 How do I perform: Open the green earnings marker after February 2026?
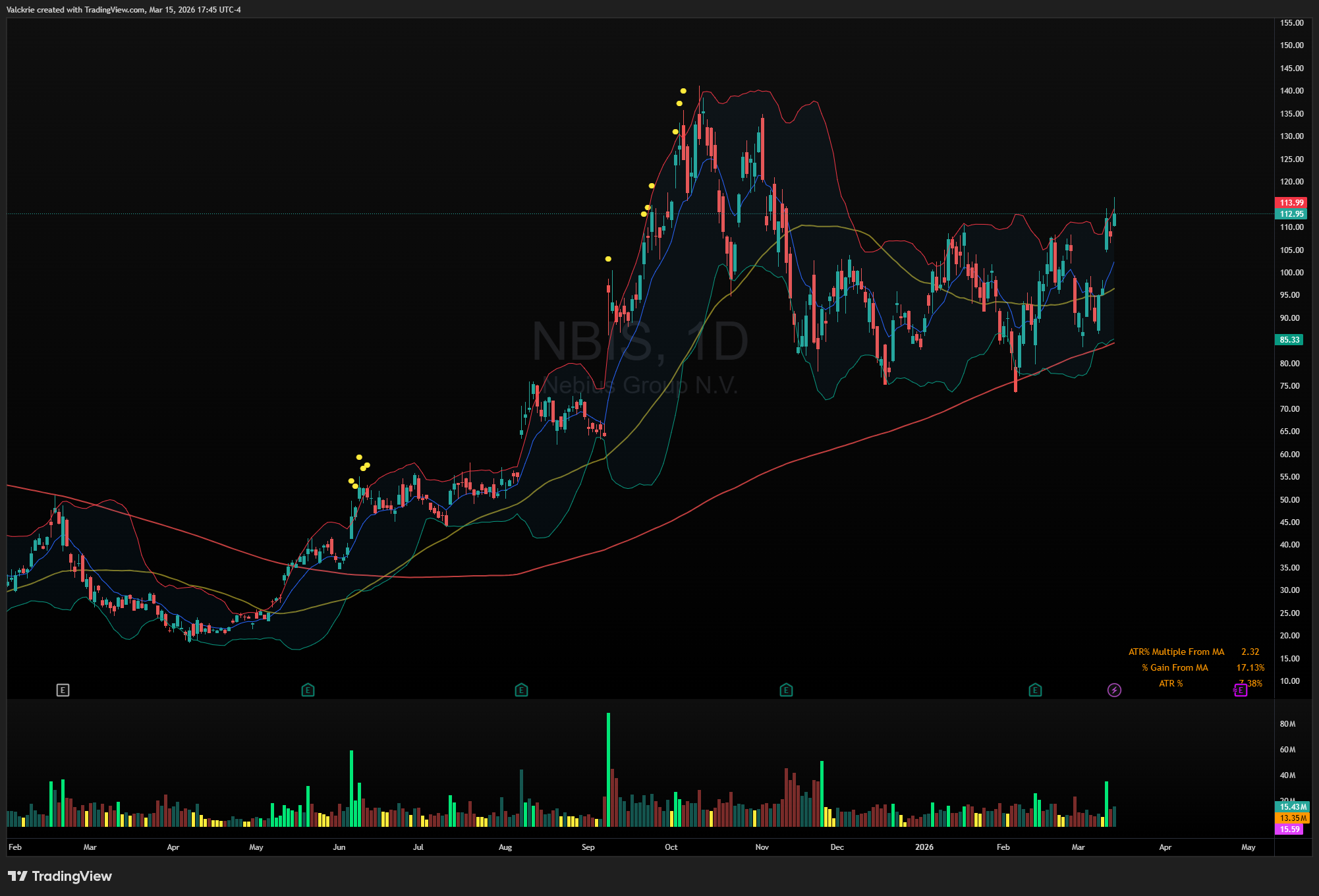pos(1035,690)
